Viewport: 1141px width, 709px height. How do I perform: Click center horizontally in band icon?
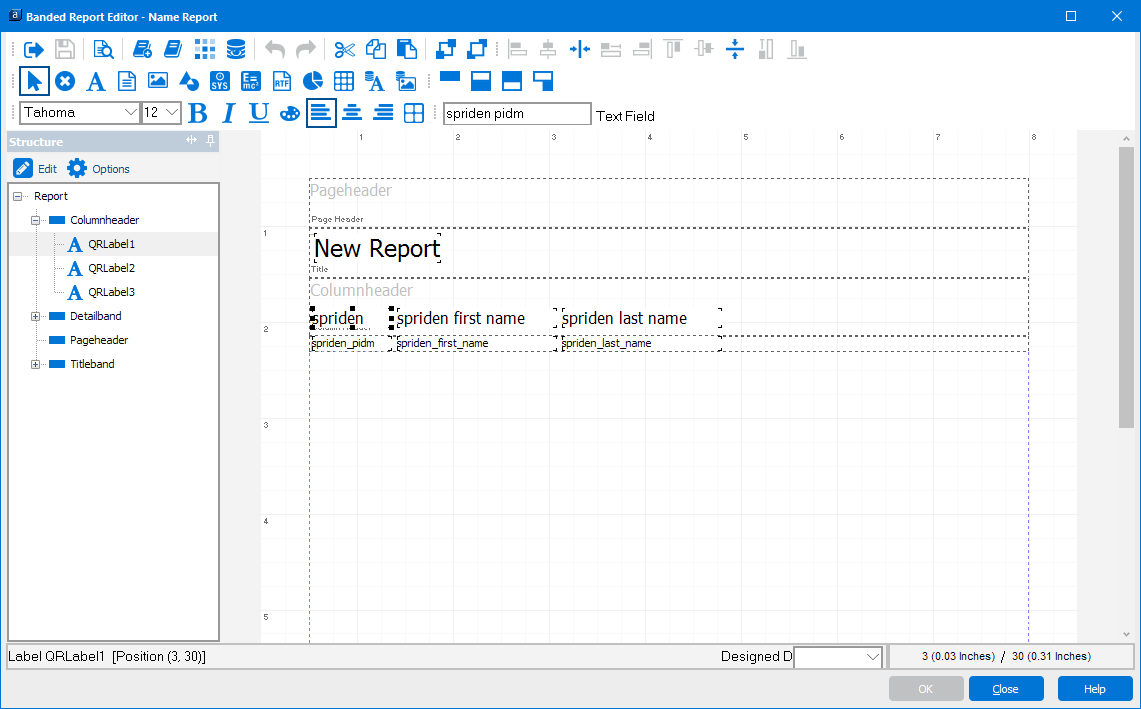[x=580, y=49]
